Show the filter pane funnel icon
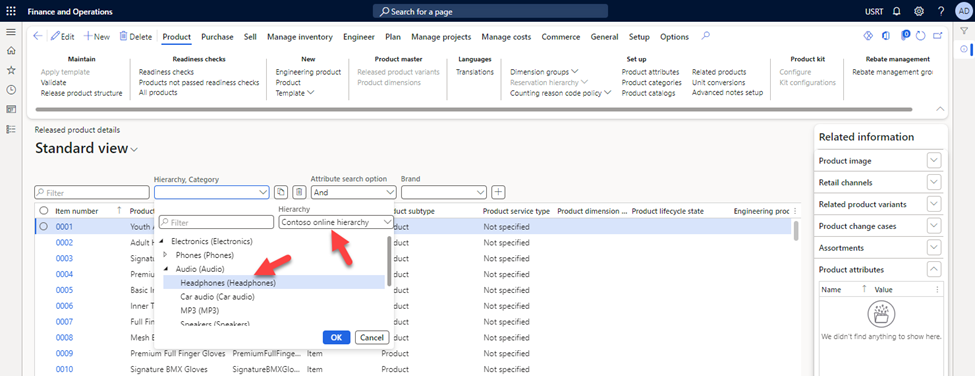Viewport: 975px width, 376px height. pyautogui.click(x=964, y=32)
